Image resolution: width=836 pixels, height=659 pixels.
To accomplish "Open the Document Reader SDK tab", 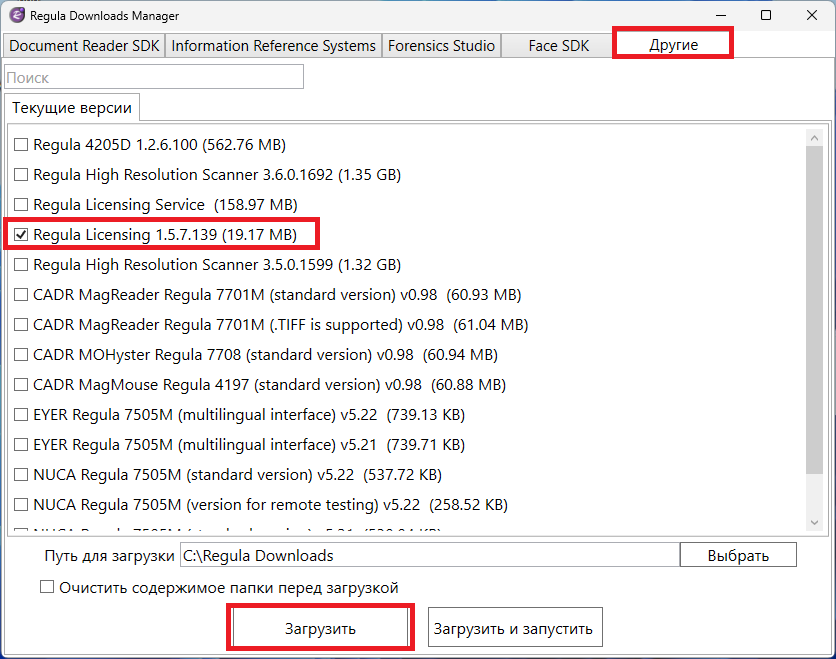I will (x=84, y=46).
